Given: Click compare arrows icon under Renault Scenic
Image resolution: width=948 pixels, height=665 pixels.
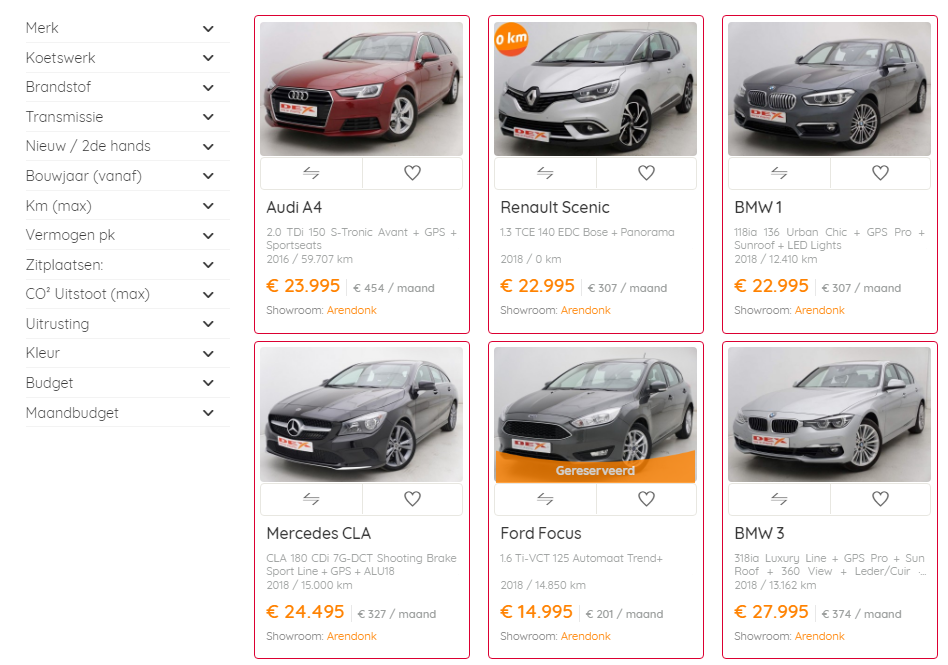Looking at the screenshot, I should (545, 173).
